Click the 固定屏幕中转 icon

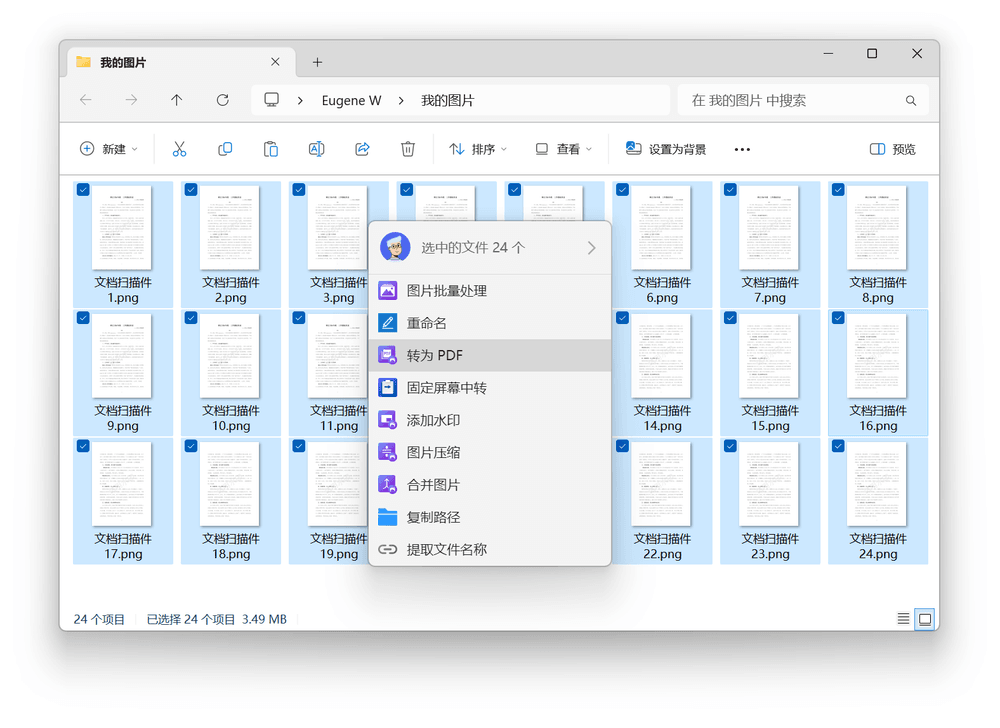pos(388,388)
